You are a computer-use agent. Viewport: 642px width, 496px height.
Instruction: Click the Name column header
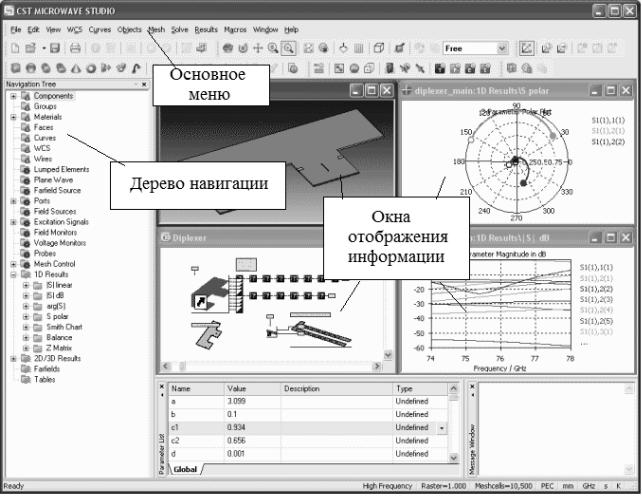(197, 389)
